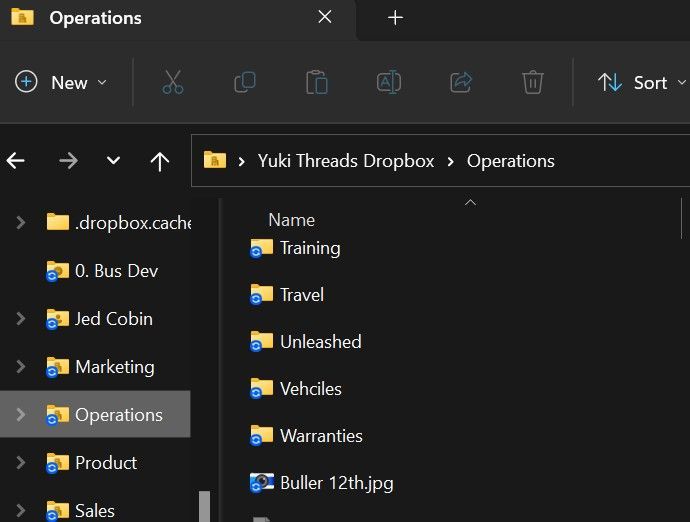690x522 pixels.
Task: Add a new tab
Action: [x=395, y=18]
